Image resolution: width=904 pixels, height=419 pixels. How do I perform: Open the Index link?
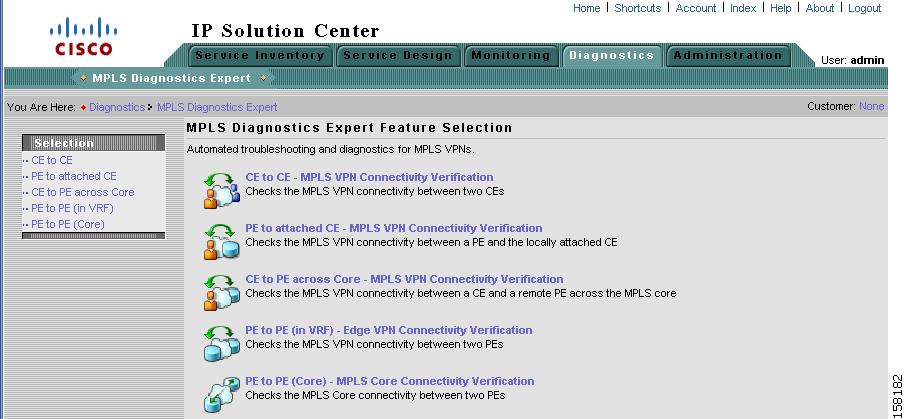point(743,8)
